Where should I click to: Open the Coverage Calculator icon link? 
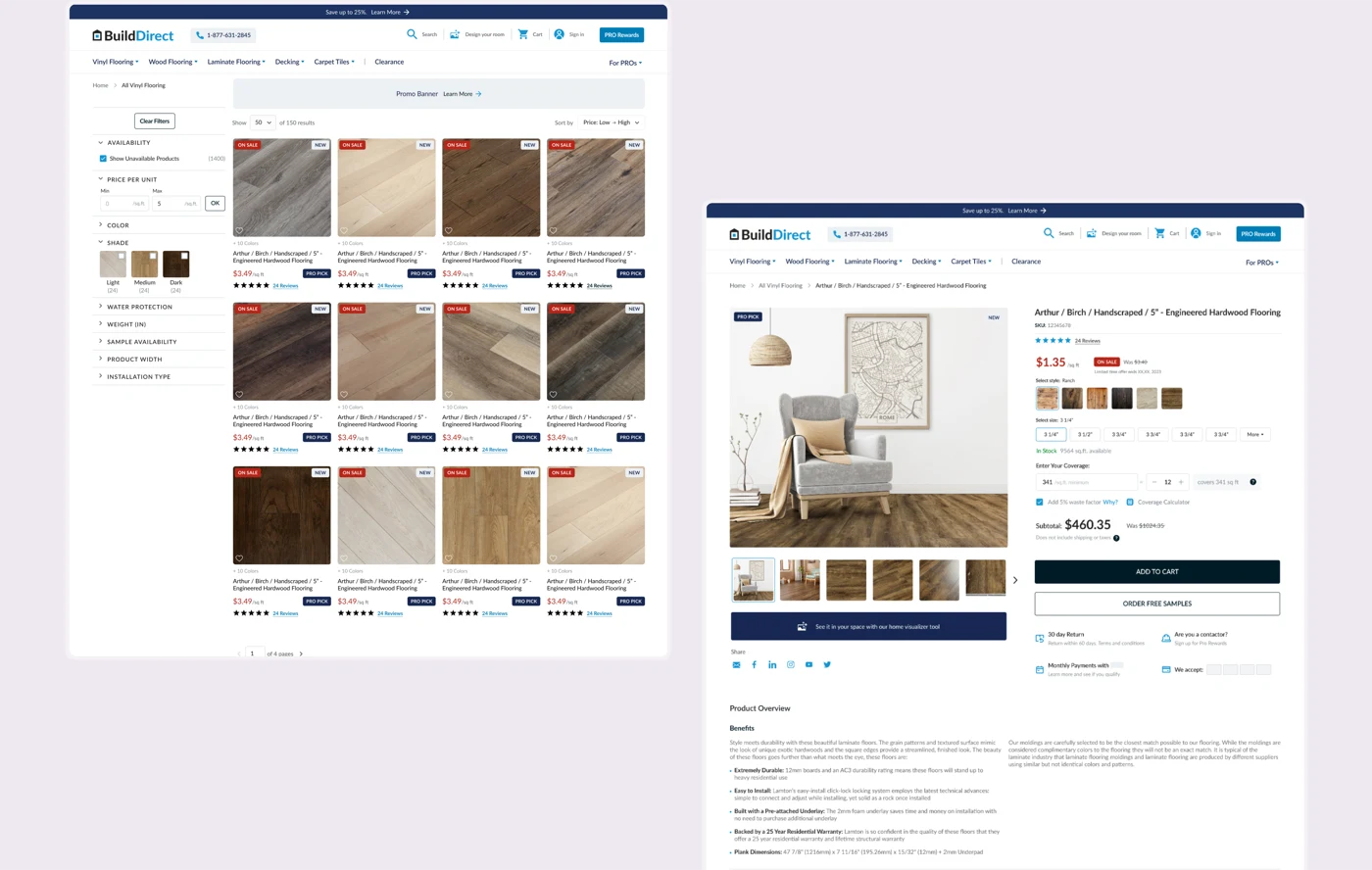[x=1129, y=502]
